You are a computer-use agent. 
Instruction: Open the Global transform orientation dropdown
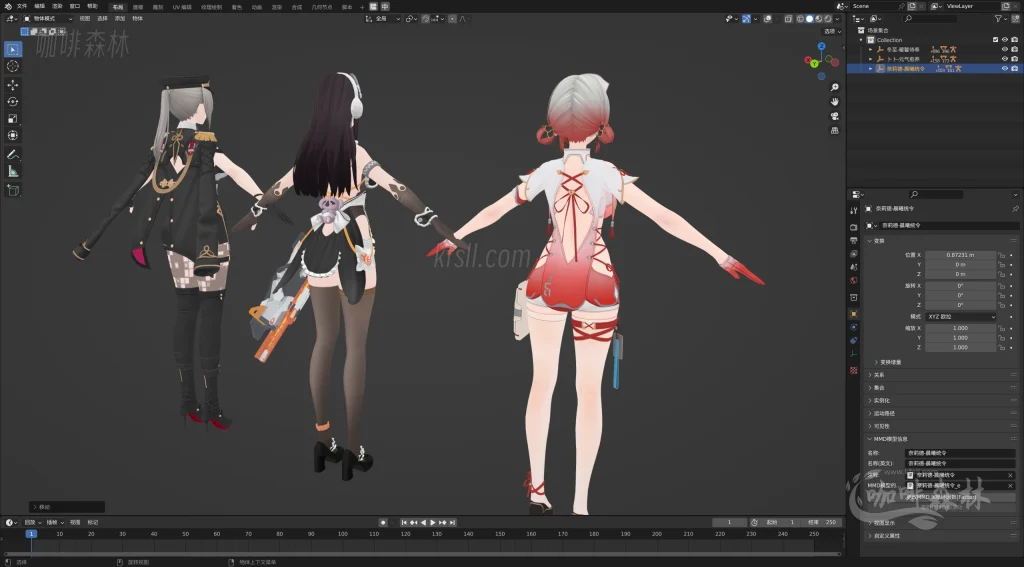coord(383,19)
